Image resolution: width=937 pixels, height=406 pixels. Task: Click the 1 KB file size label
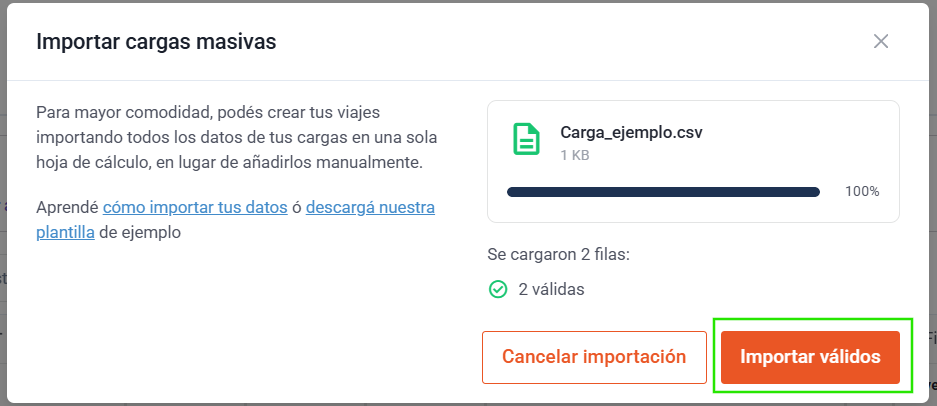(x=575, y=155)
